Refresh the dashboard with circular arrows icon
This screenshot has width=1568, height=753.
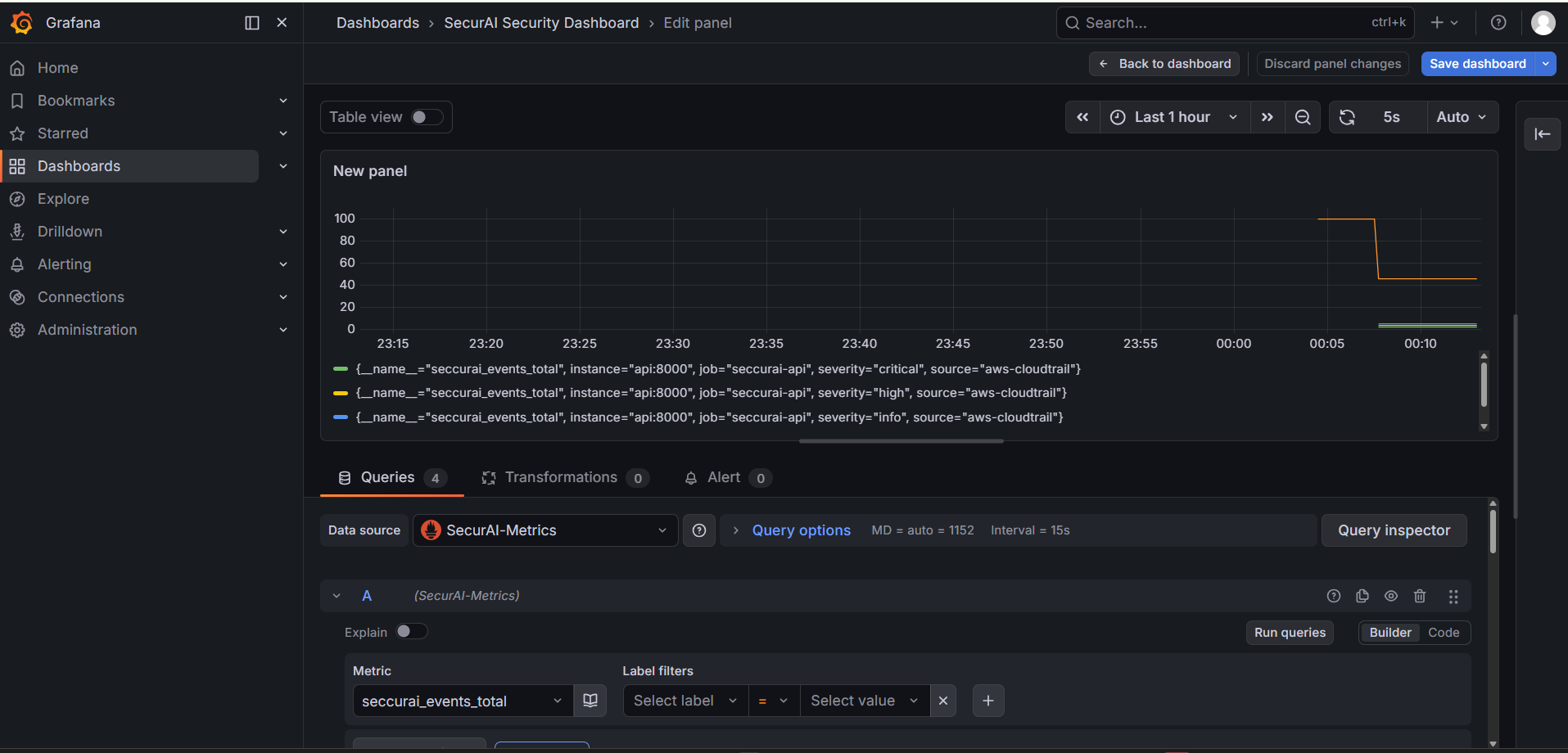pos(1347,117)
